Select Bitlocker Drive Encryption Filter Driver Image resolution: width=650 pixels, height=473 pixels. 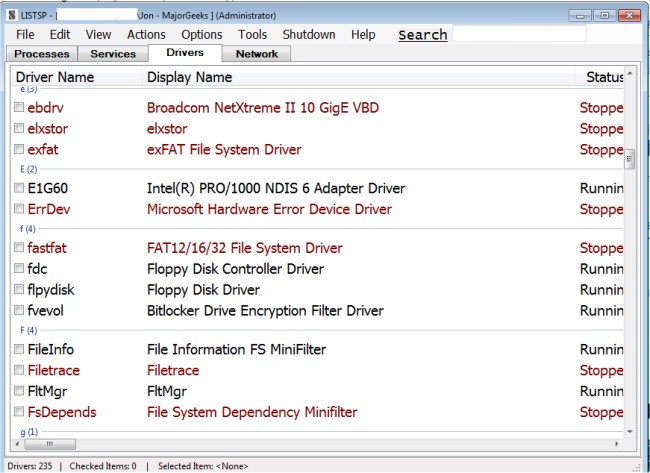coord(265,310)
